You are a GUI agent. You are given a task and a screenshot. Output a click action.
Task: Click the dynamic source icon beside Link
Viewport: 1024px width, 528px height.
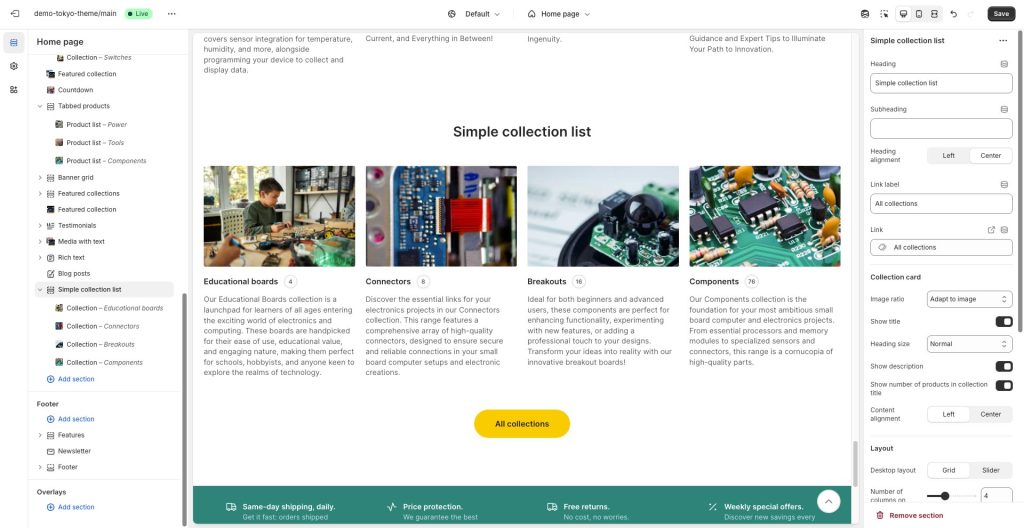point(1004,230)
